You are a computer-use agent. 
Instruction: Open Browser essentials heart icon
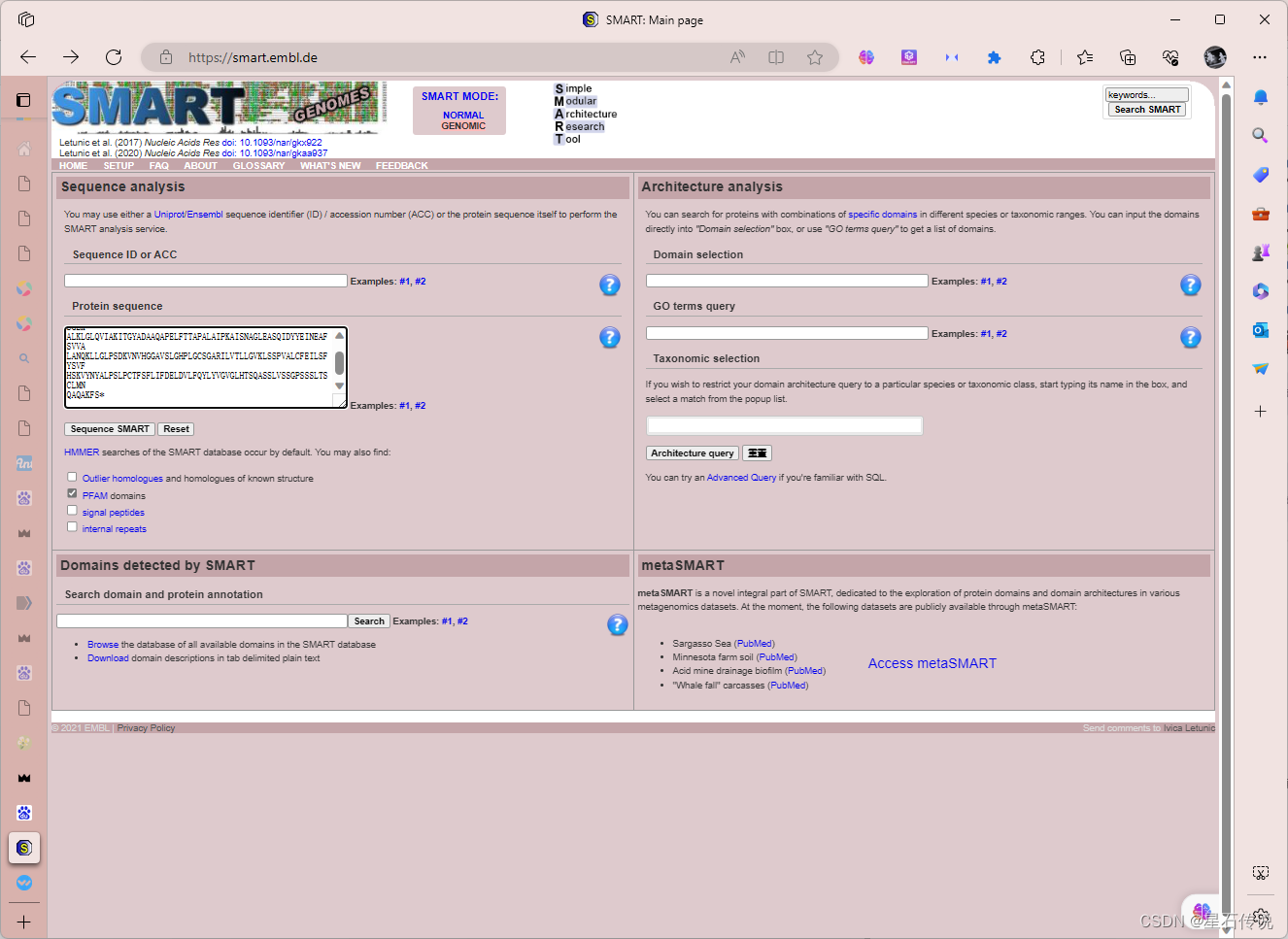(1170, 57)
